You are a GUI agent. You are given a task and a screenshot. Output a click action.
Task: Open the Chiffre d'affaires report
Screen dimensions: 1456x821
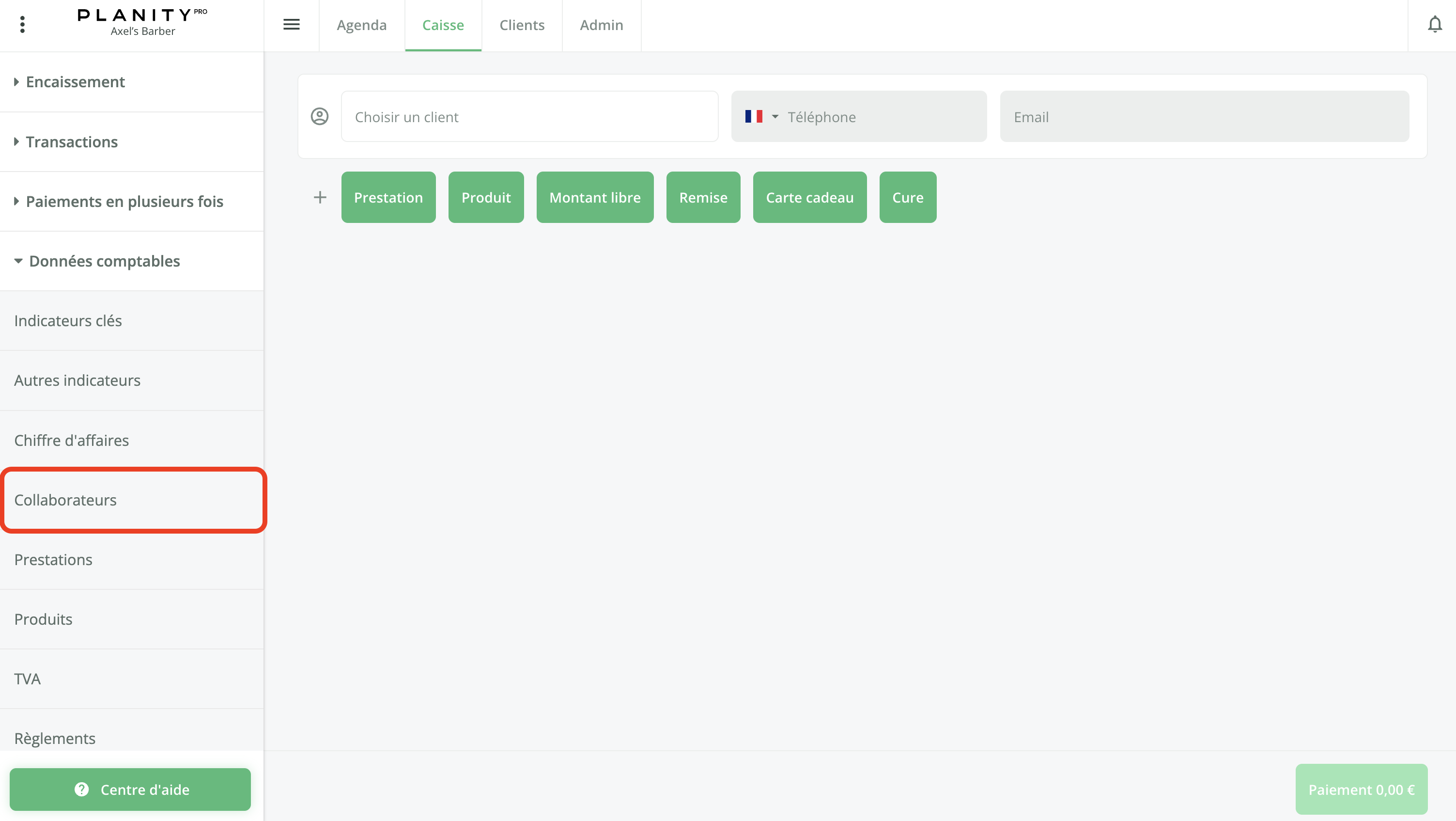(71, 440)
